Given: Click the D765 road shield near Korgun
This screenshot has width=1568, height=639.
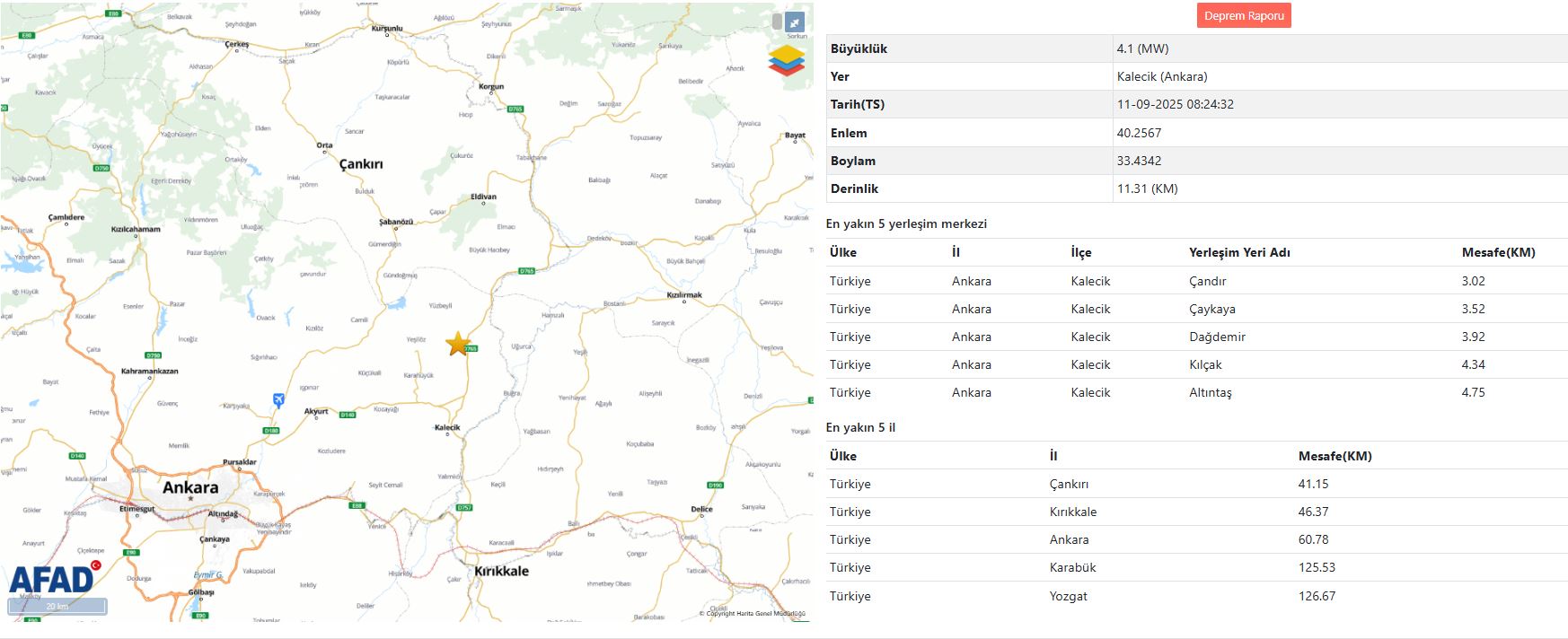Looking at the screenshot, I should click(515, 109).
